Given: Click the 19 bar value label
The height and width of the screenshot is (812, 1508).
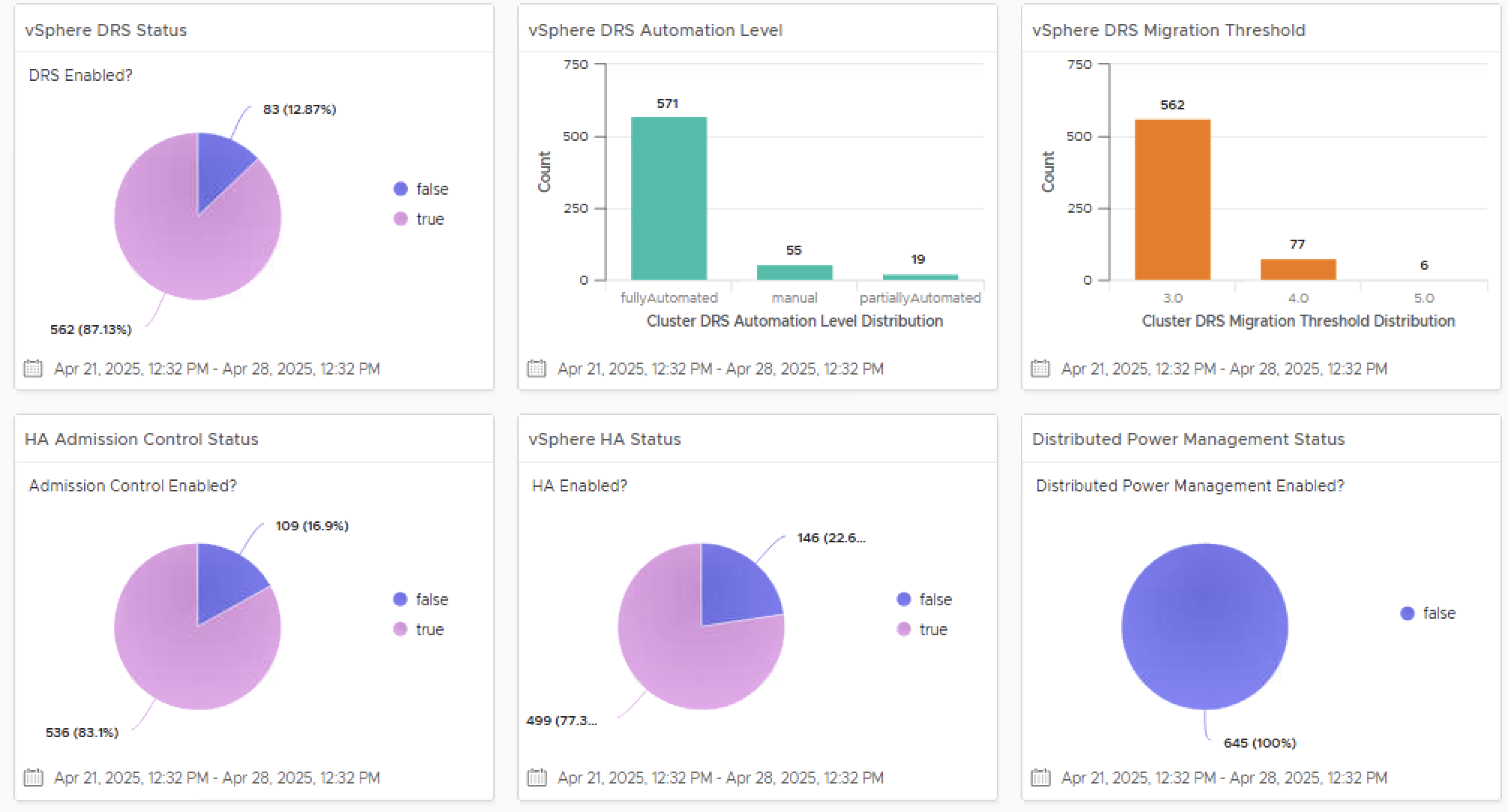Looking at the screenshot, I should (x=918, y=259).
